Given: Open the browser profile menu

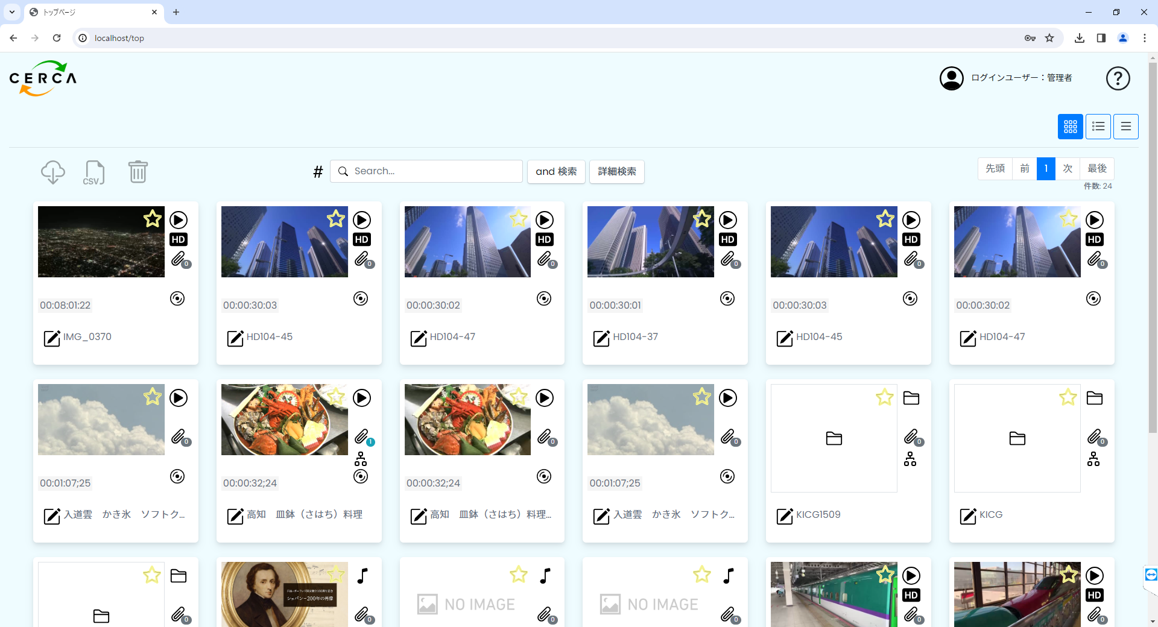Looking at the screenshot, I should click(1123, 38).
